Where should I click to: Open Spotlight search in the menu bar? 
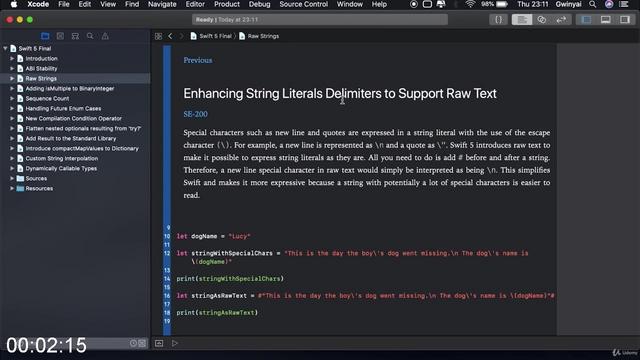(x=592, y=4)
